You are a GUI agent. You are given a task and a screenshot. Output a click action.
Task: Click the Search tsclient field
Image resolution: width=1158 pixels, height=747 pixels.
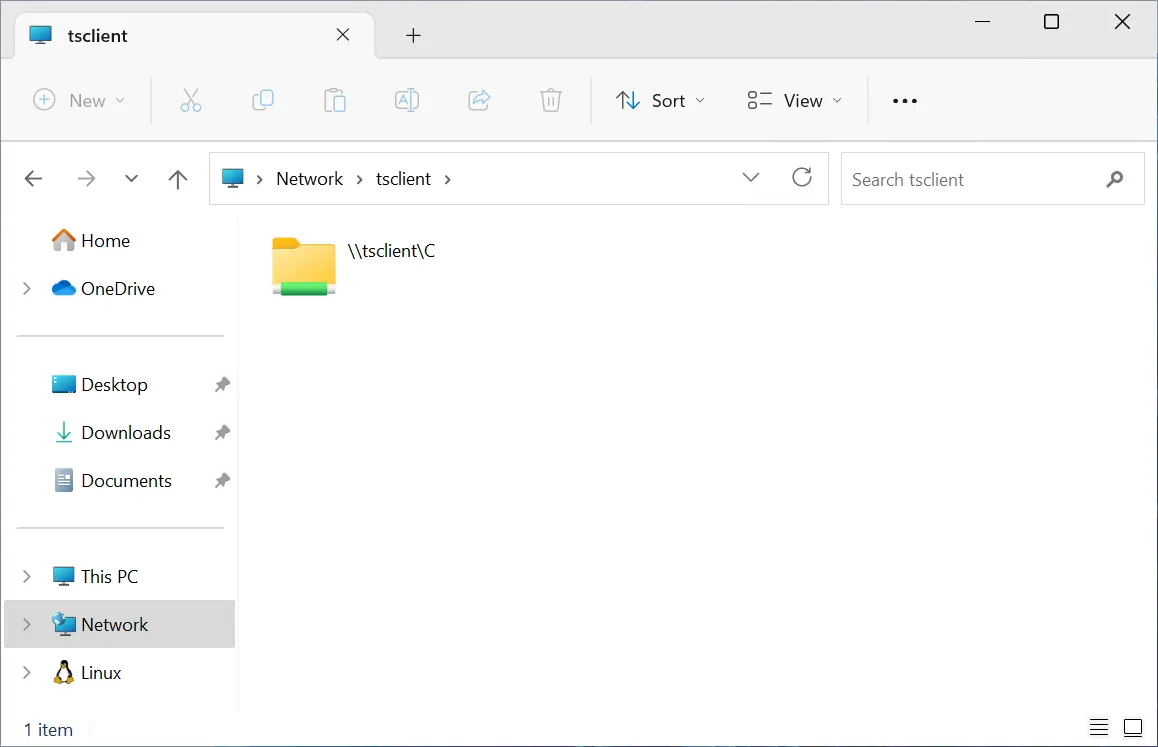[970, 180]
